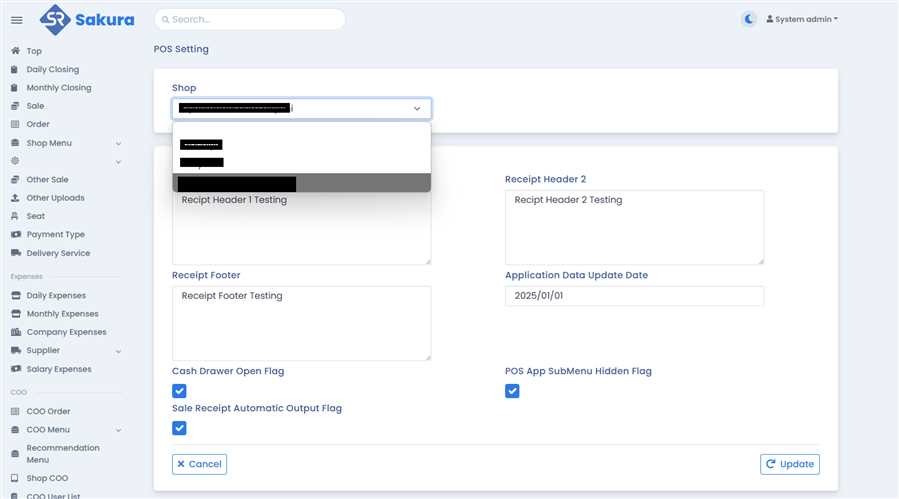Toggle dark mode moon icon
The width and height of the screenshot is (899, 499).
click(x=749, y=19)
